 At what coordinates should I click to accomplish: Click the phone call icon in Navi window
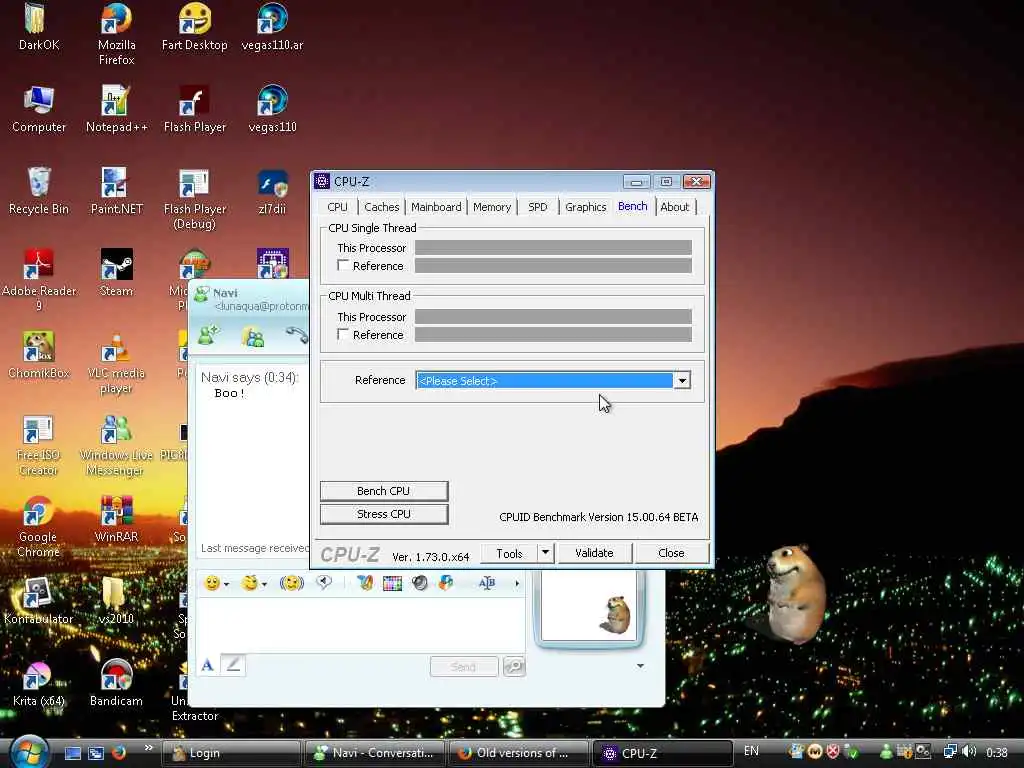(x=296, y=335)
